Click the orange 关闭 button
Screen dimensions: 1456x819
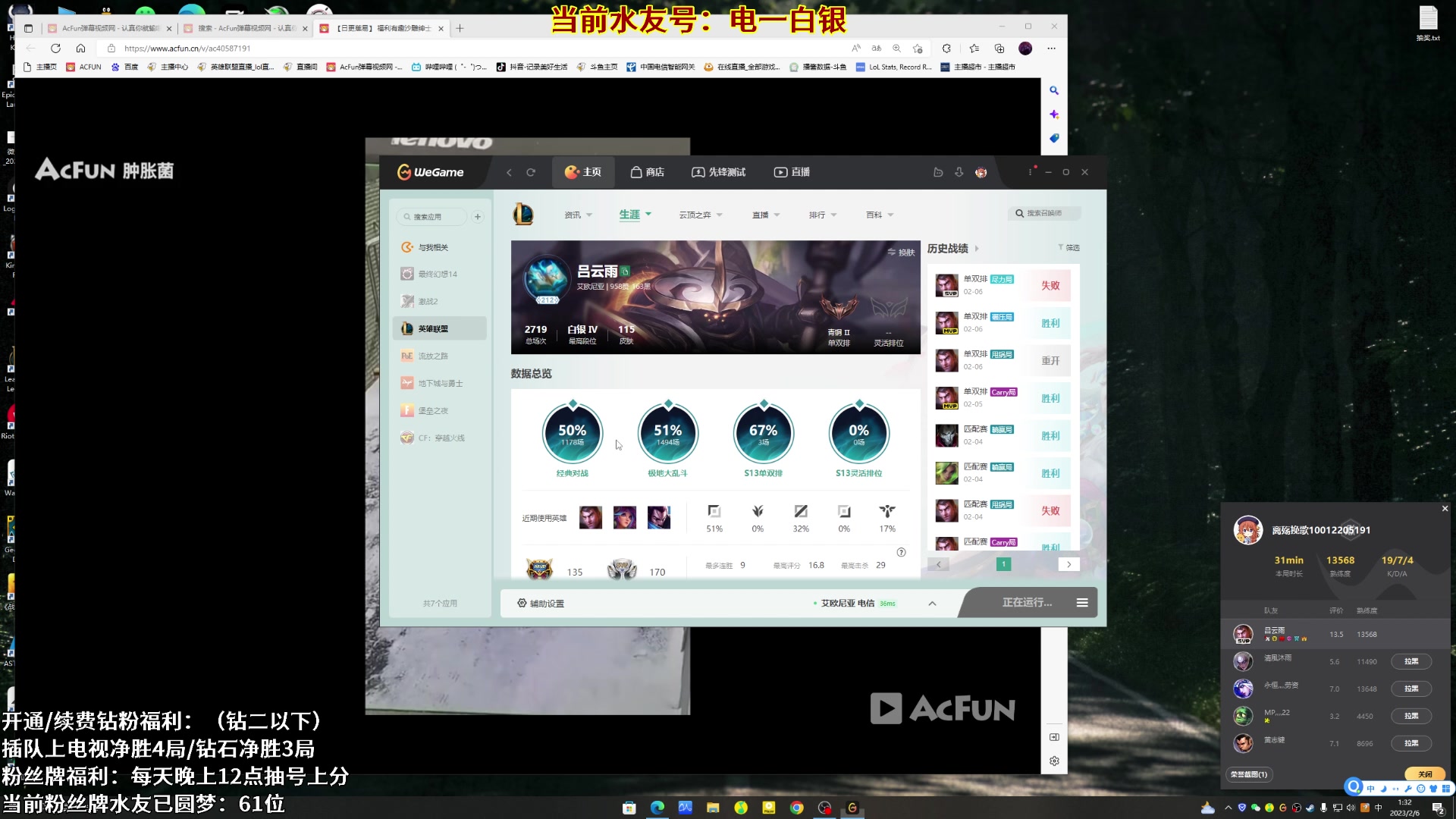click(1425, 774)
